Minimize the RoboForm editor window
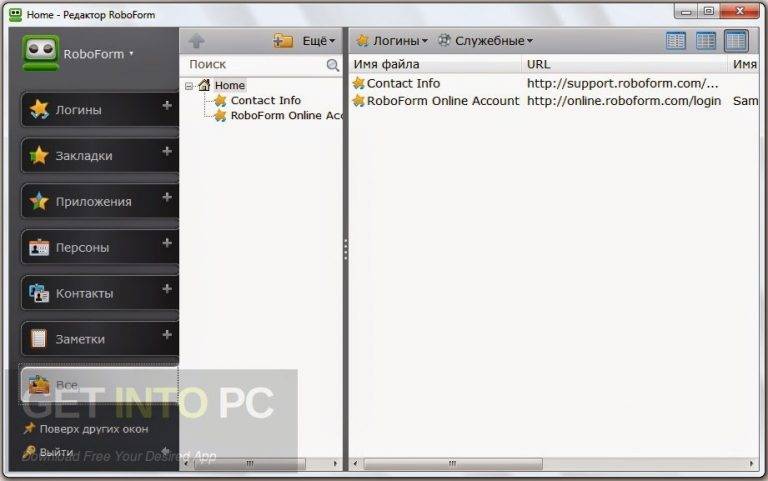The image size is (768, 481). 686,11
